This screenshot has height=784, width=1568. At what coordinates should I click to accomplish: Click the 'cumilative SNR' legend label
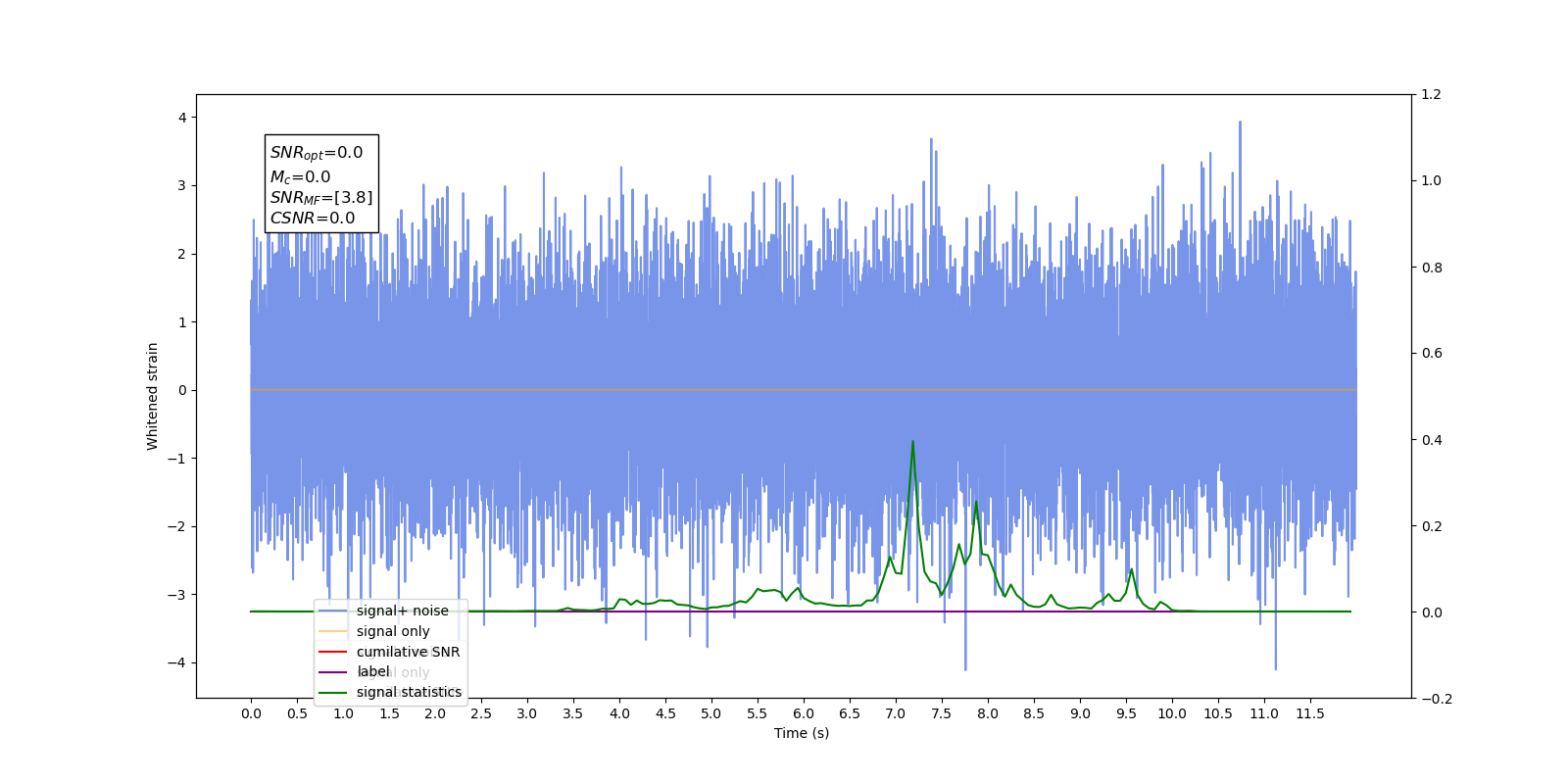pos(408,652)
